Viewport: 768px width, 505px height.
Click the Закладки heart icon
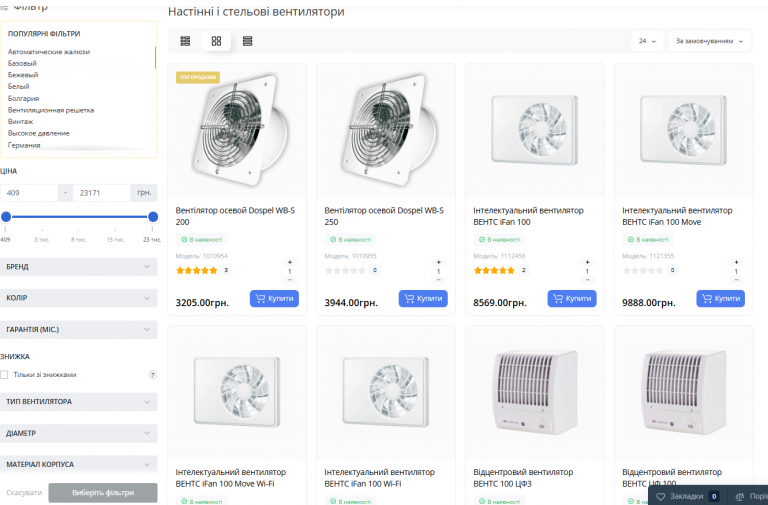660,497
